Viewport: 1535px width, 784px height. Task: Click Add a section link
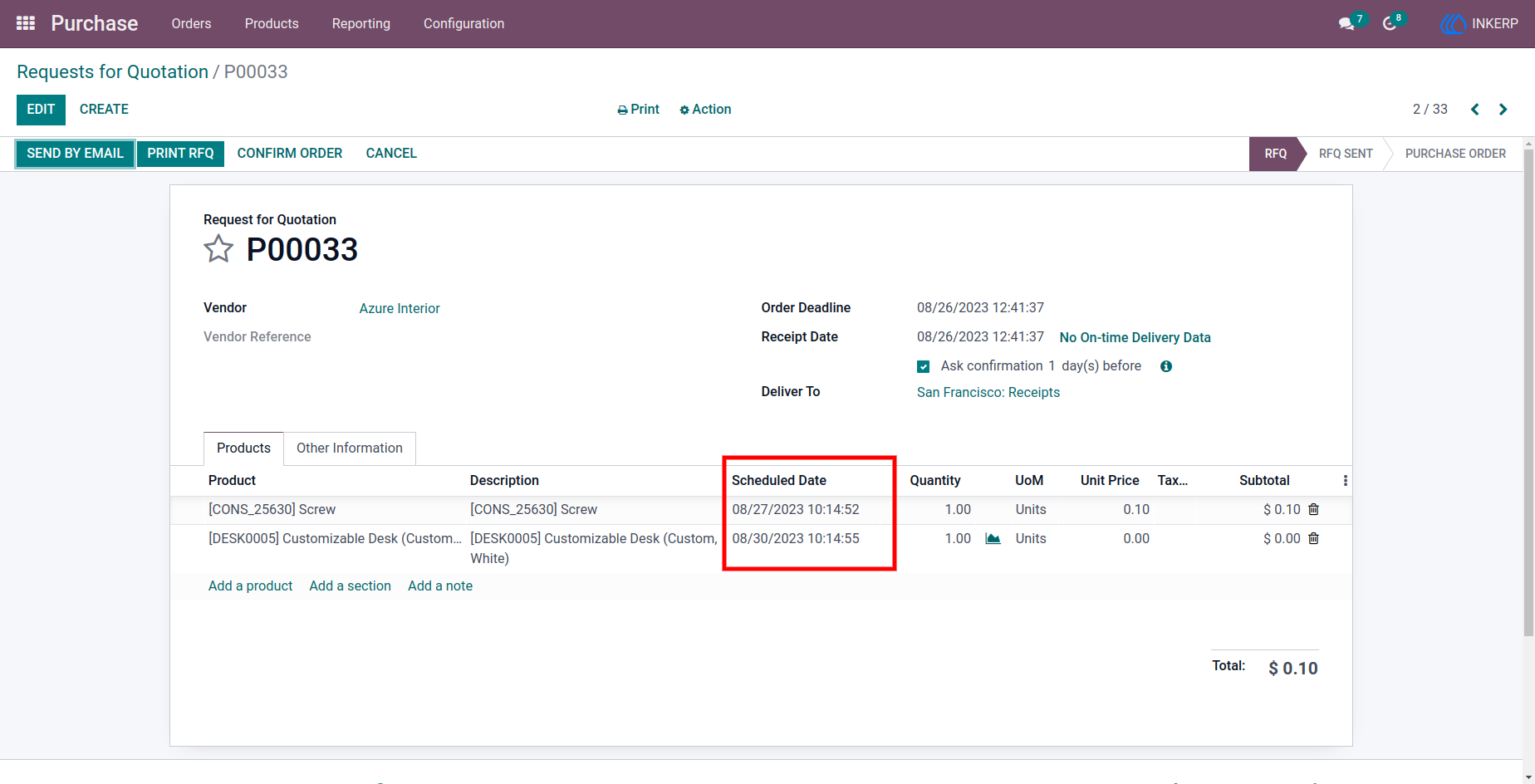click(x=350, y=586)
